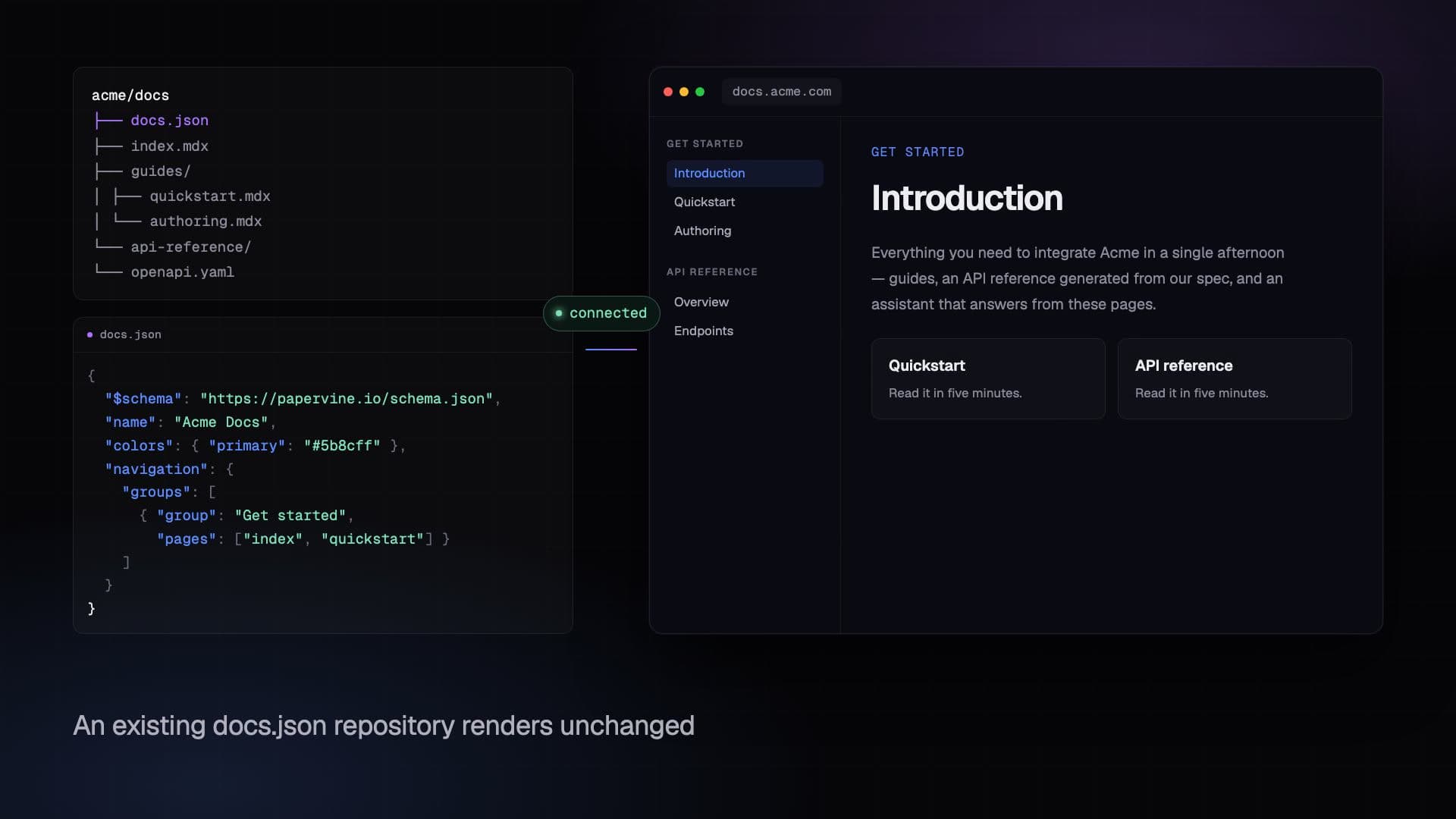Screen dimensions: 1456x819
Task: Select openapi.yaml in the file tree
Action: [x=182, y=271]
